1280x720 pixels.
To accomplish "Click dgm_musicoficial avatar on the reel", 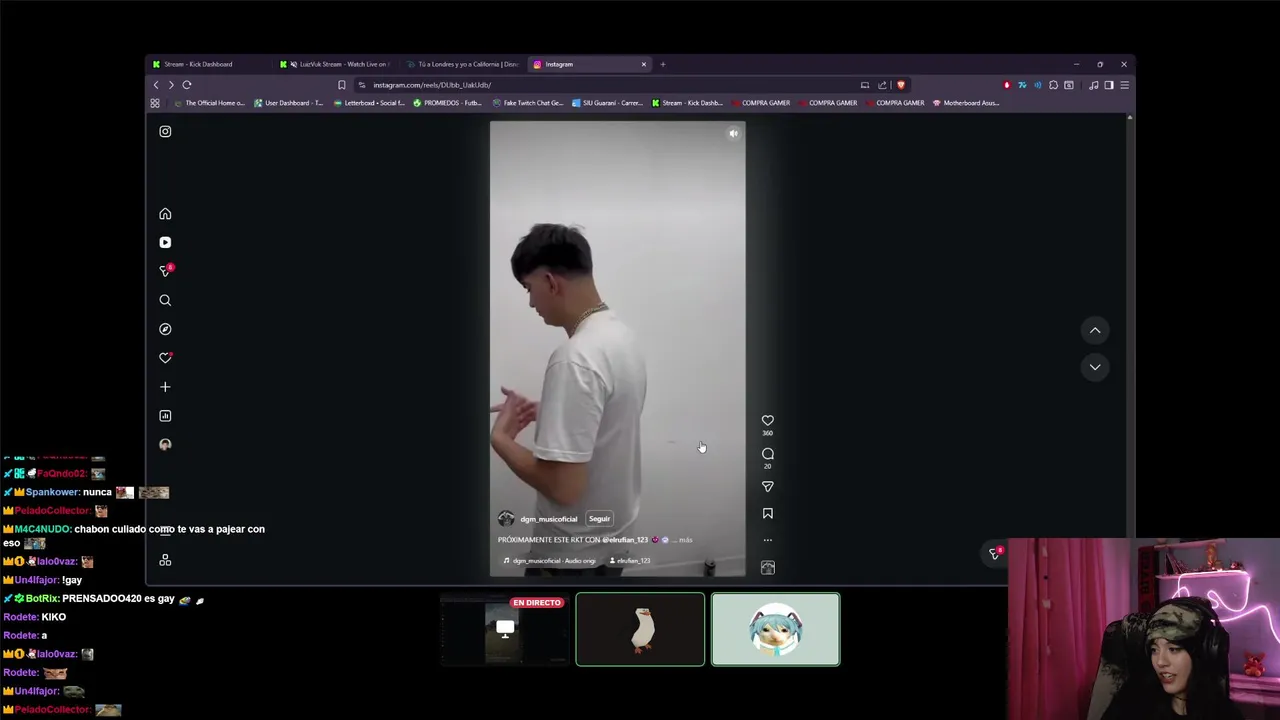I will 506,519.
